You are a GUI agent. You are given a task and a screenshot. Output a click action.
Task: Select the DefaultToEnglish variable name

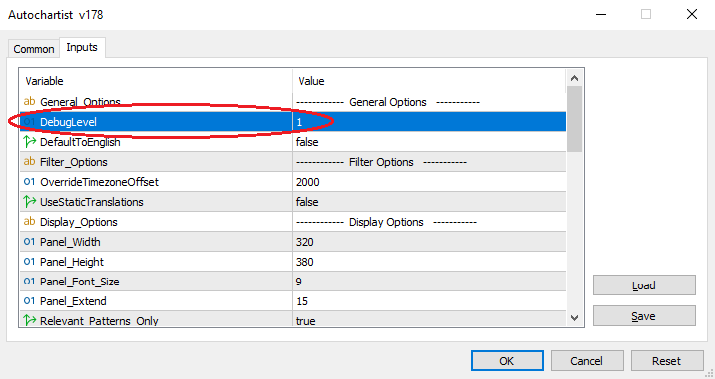point(80,142)
